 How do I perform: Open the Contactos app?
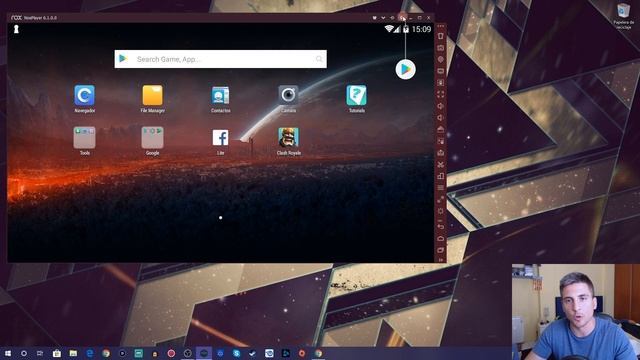tap(220, 95)
